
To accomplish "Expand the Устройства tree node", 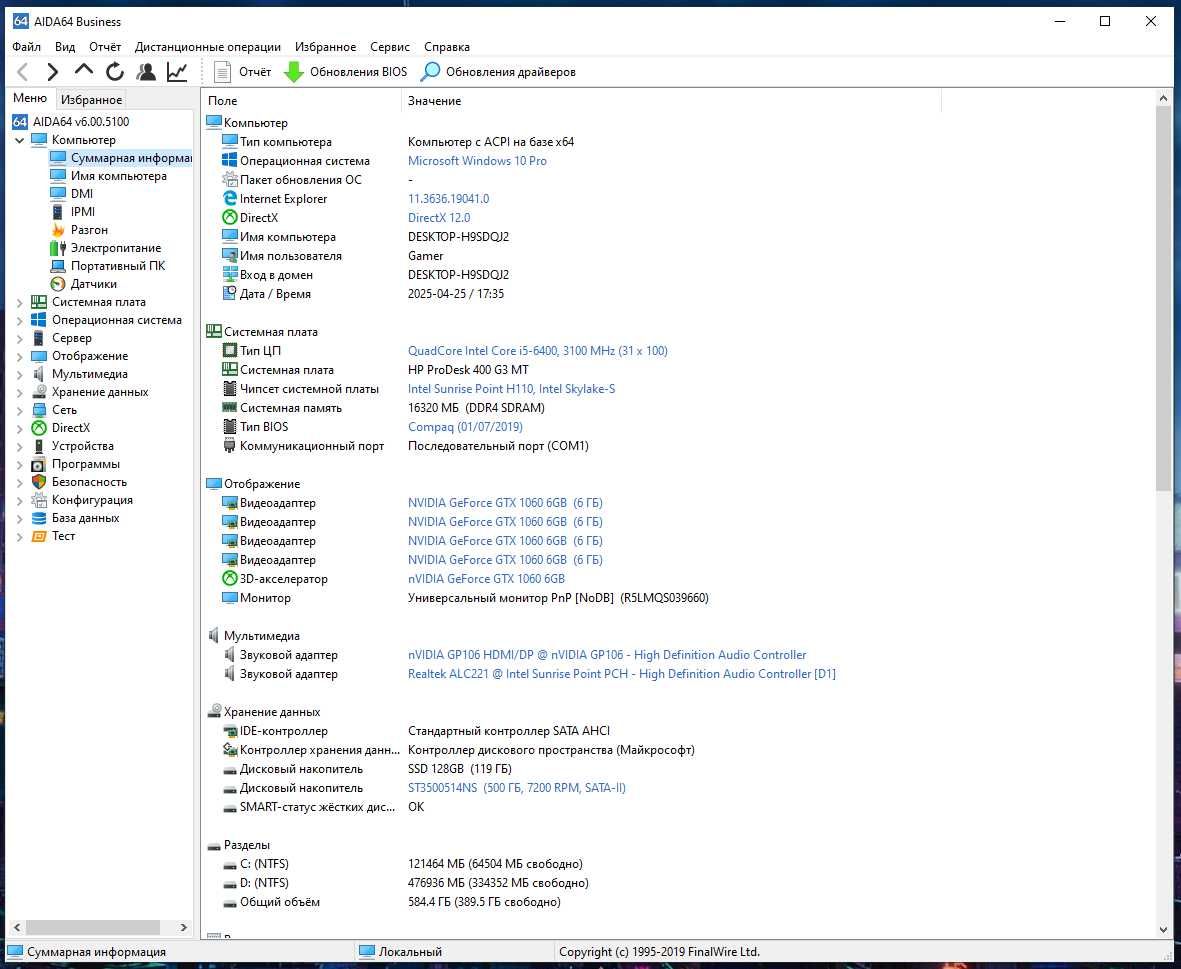I will [x=20, y=446].
